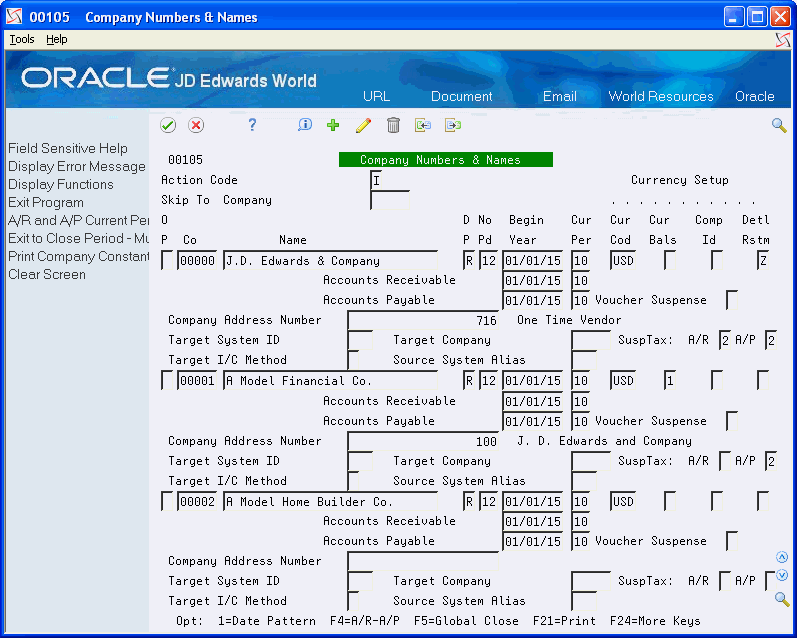This screenshot has height=638, width=797.
Task: Click the F5=Global Close function key text
Action: pos(466,621)
